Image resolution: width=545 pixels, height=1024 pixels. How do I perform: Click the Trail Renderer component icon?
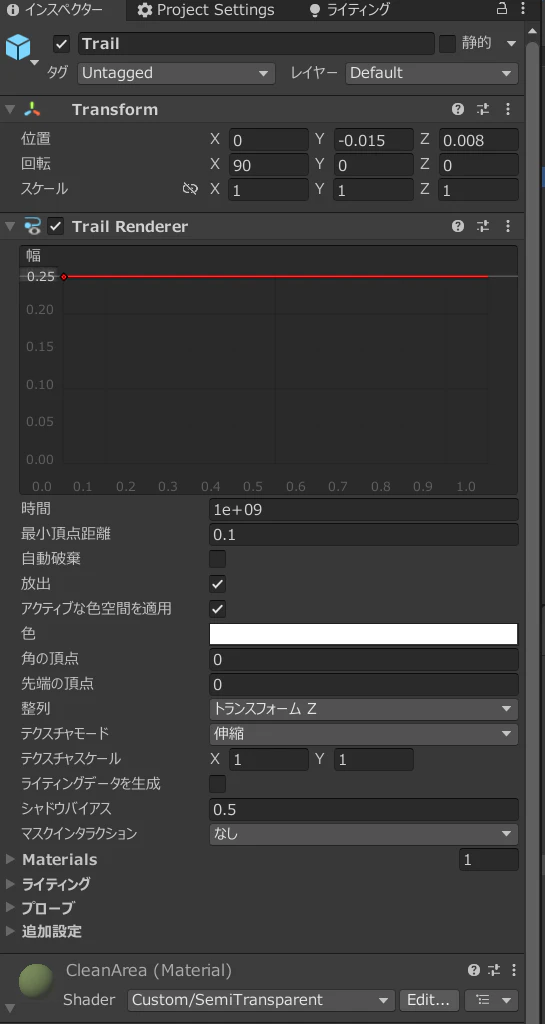point(32,227)
